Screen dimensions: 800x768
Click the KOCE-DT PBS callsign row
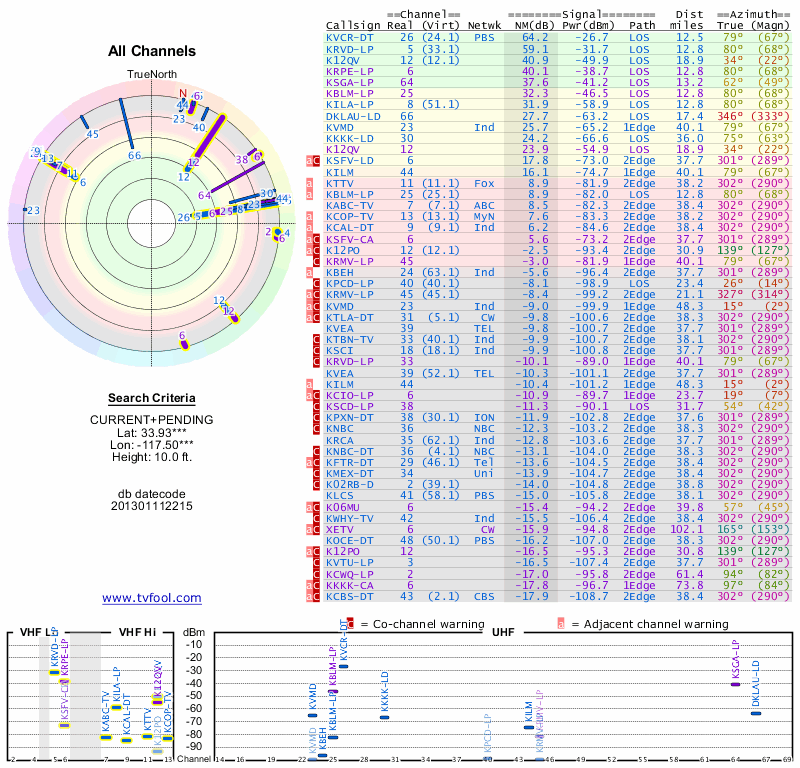coord(349,540)
